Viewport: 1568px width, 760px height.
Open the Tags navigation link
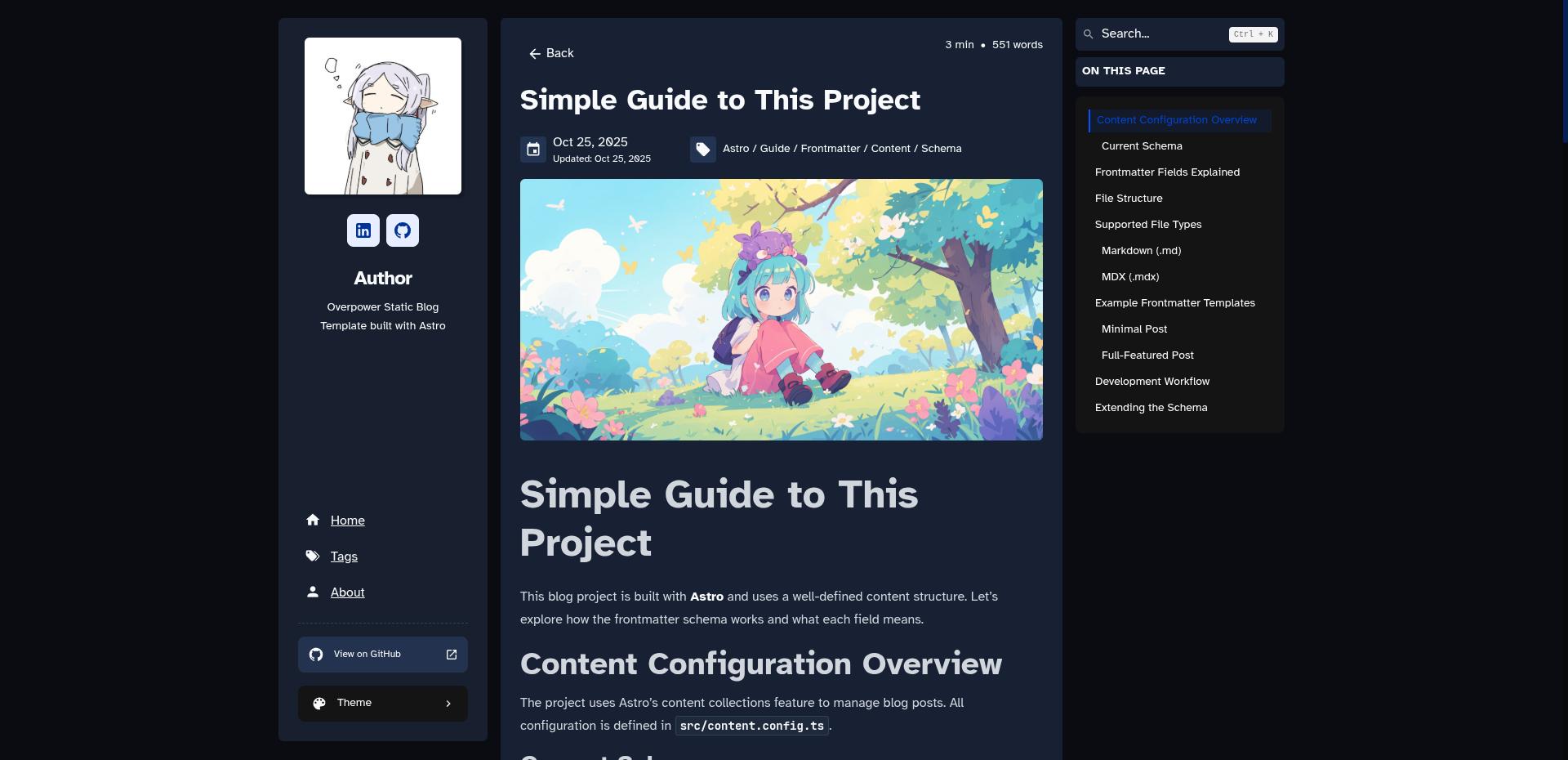(x=344, y=557)
